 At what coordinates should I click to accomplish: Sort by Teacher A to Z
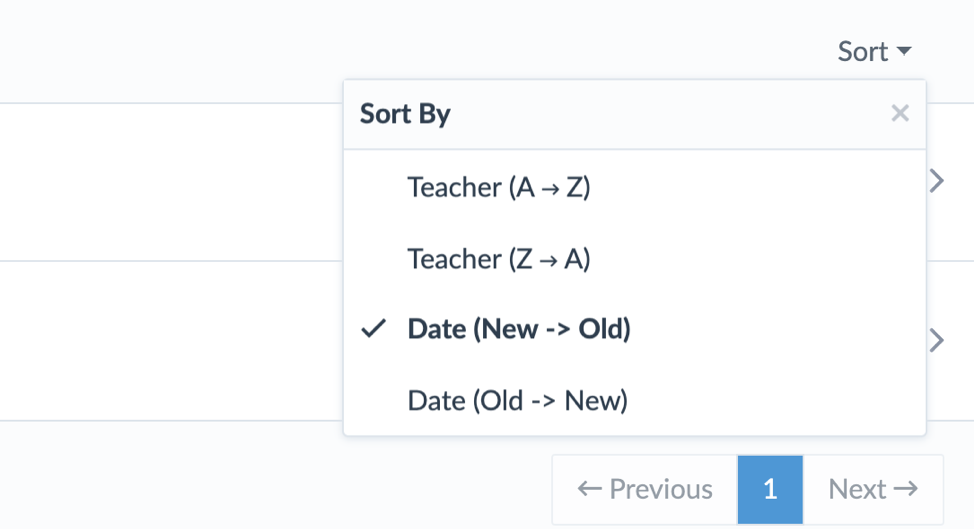[499, 187]
